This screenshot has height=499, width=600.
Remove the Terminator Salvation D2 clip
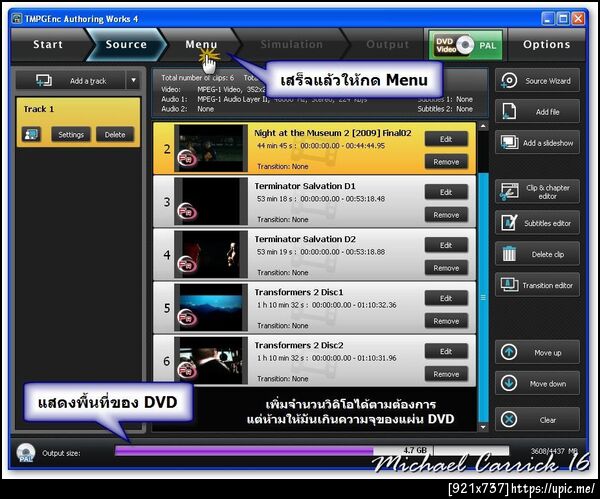[x=446, y=268]
